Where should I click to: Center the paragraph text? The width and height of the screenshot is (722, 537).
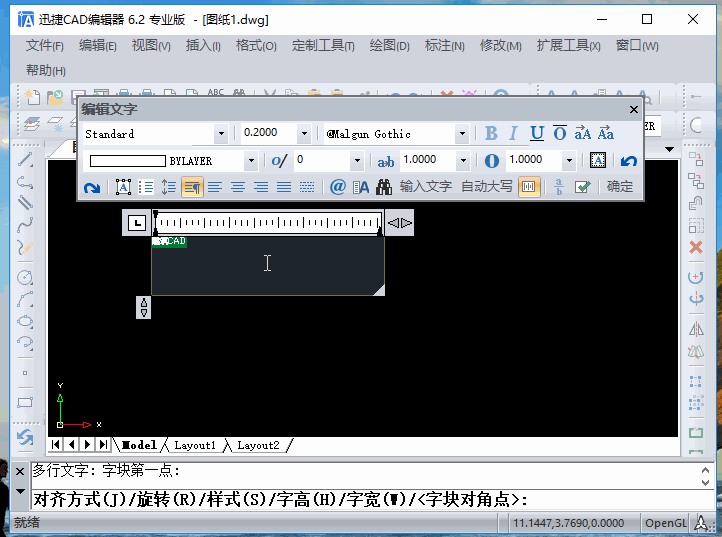pyautogui.click(x=238, y=187)
